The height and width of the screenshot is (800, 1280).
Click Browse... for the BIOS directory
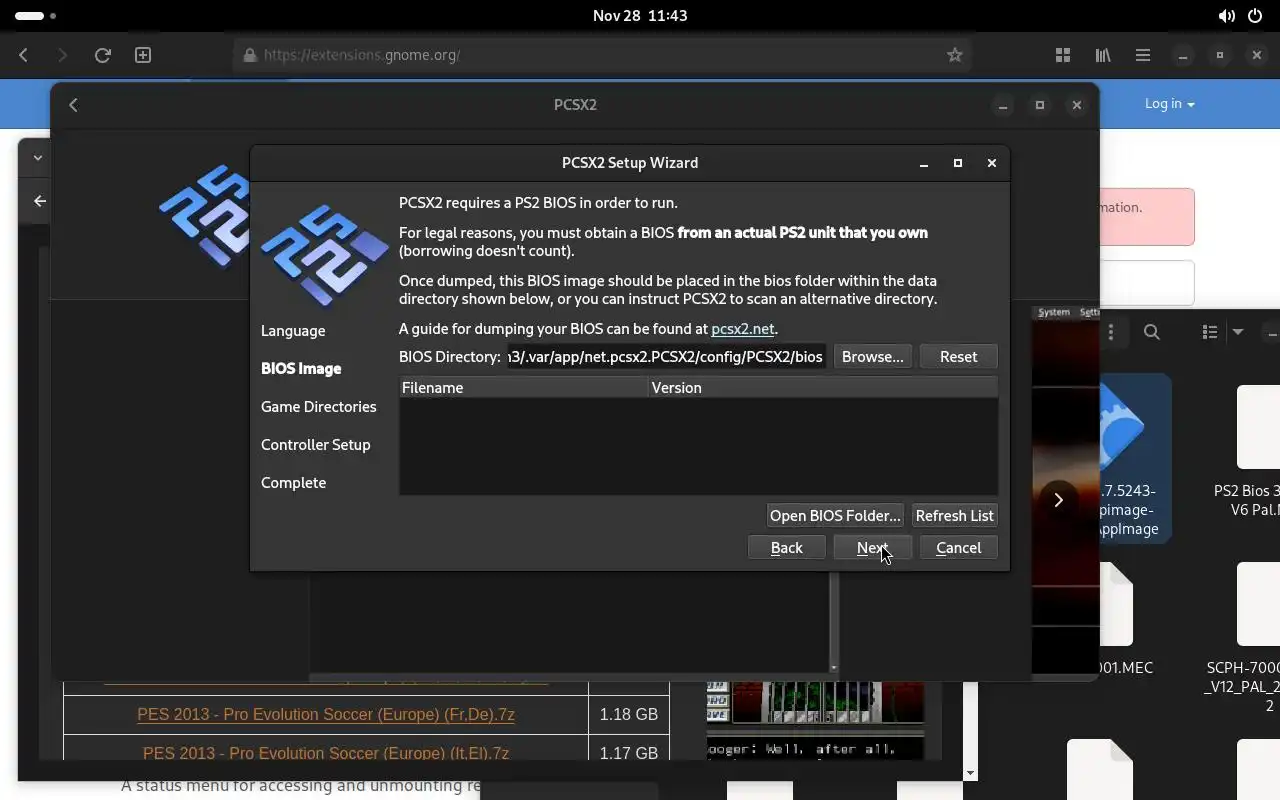coord(872,356)
